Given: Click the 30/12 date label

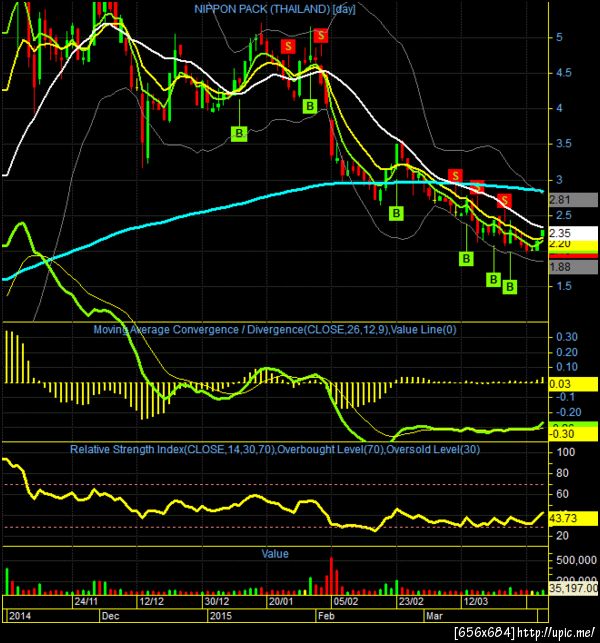Looking at the screenshot, I should (x=217, y=602).
